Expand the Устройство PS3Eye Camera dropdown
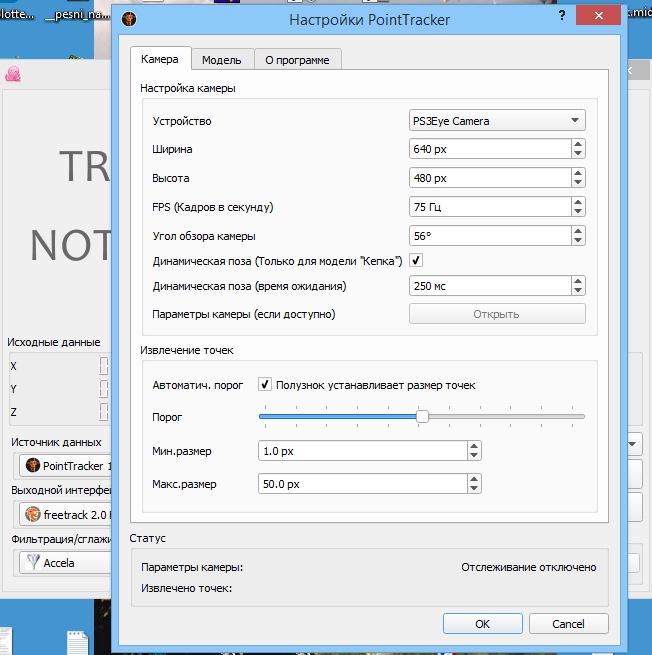The width and height of the screenshot is (652, 655). pyautogui.click(x=497, y=120)
